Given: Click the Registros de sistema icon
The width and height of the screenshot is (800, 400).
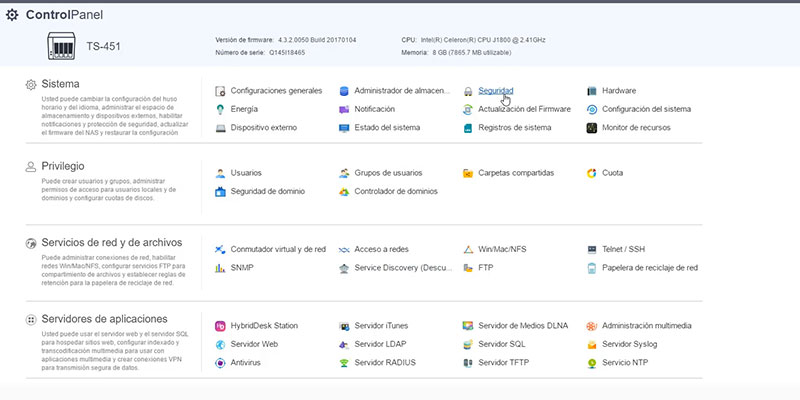Looking at the screenshot, I should coord(468,128).
